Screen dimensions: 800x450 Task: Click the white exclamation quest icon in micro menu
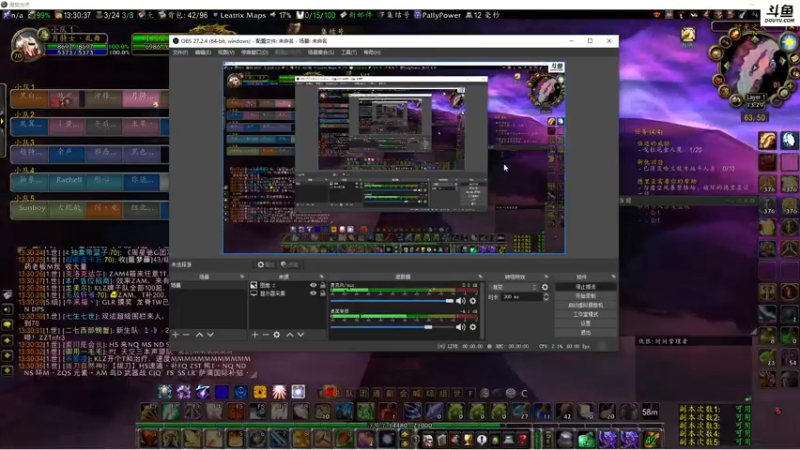click(x=482, y=439)
